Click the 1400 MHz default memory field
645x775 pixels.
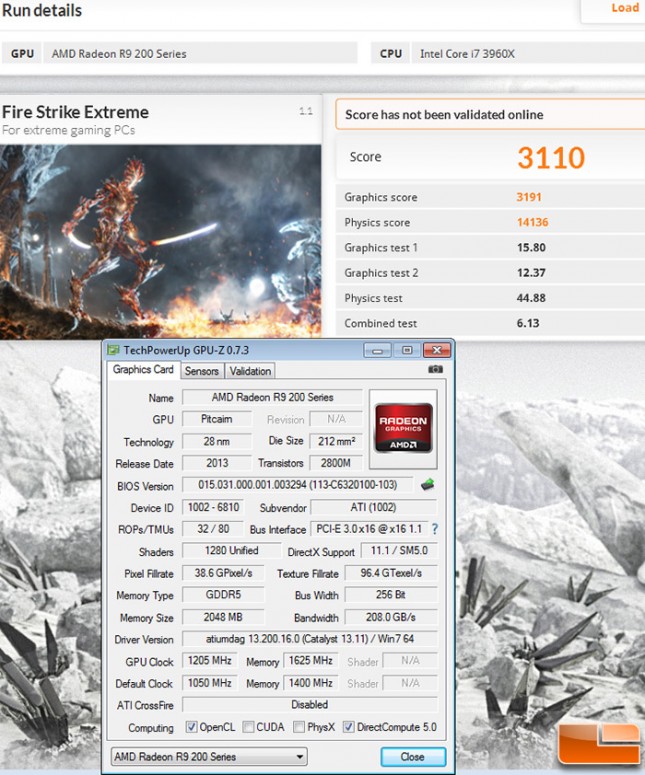pos(310,683)
